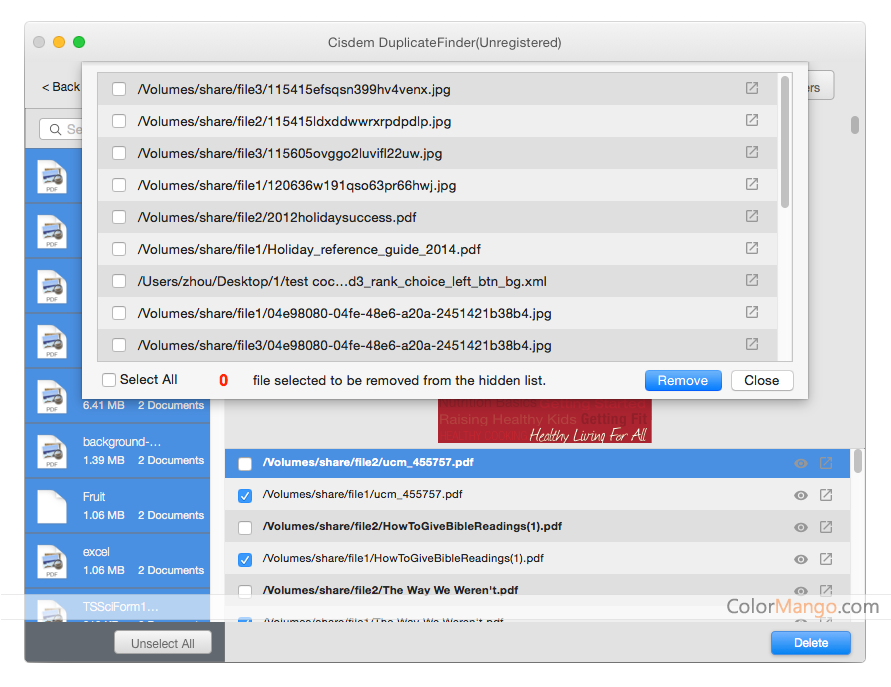Click reveal icon for file2/HowToGiveBibleReadings(1).pdf
891x687 pixels.
pos(826,527)
